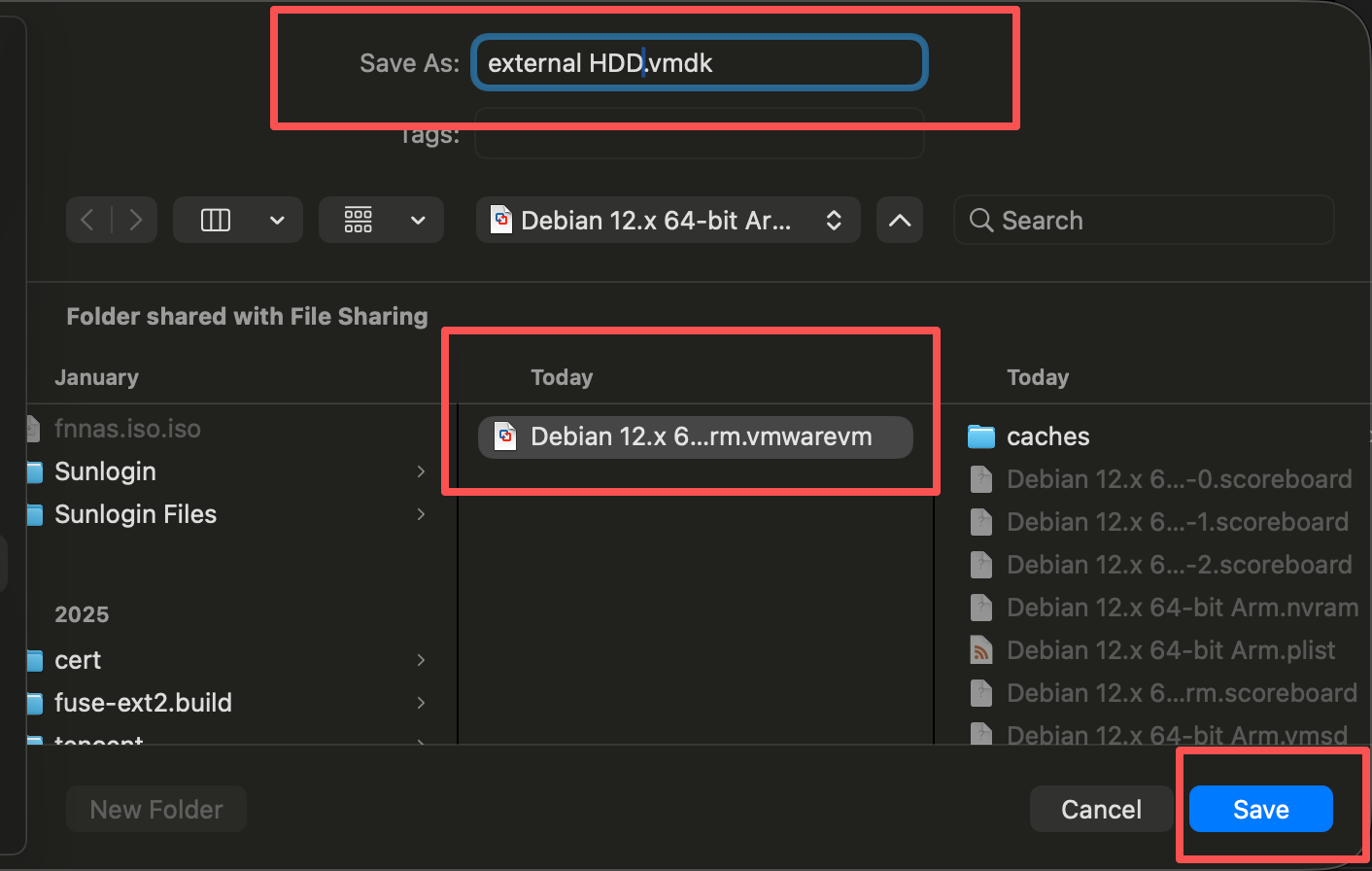Click the grid grouping icon
The width and height of the screenshot is (1372, 871).
tap(359, 221)
